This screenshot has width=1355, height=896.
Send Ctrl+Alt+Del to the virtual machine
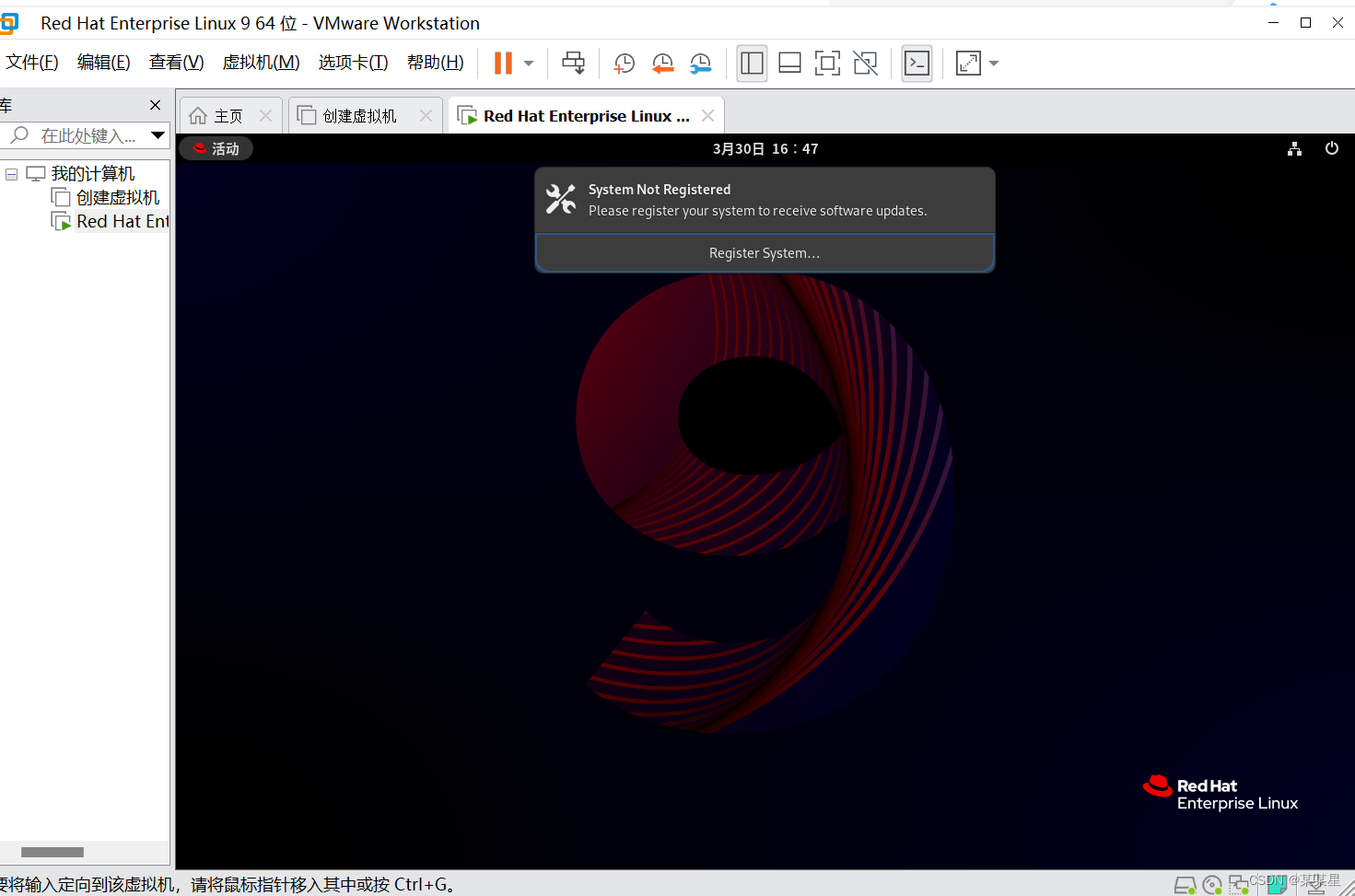coord(573,63)
